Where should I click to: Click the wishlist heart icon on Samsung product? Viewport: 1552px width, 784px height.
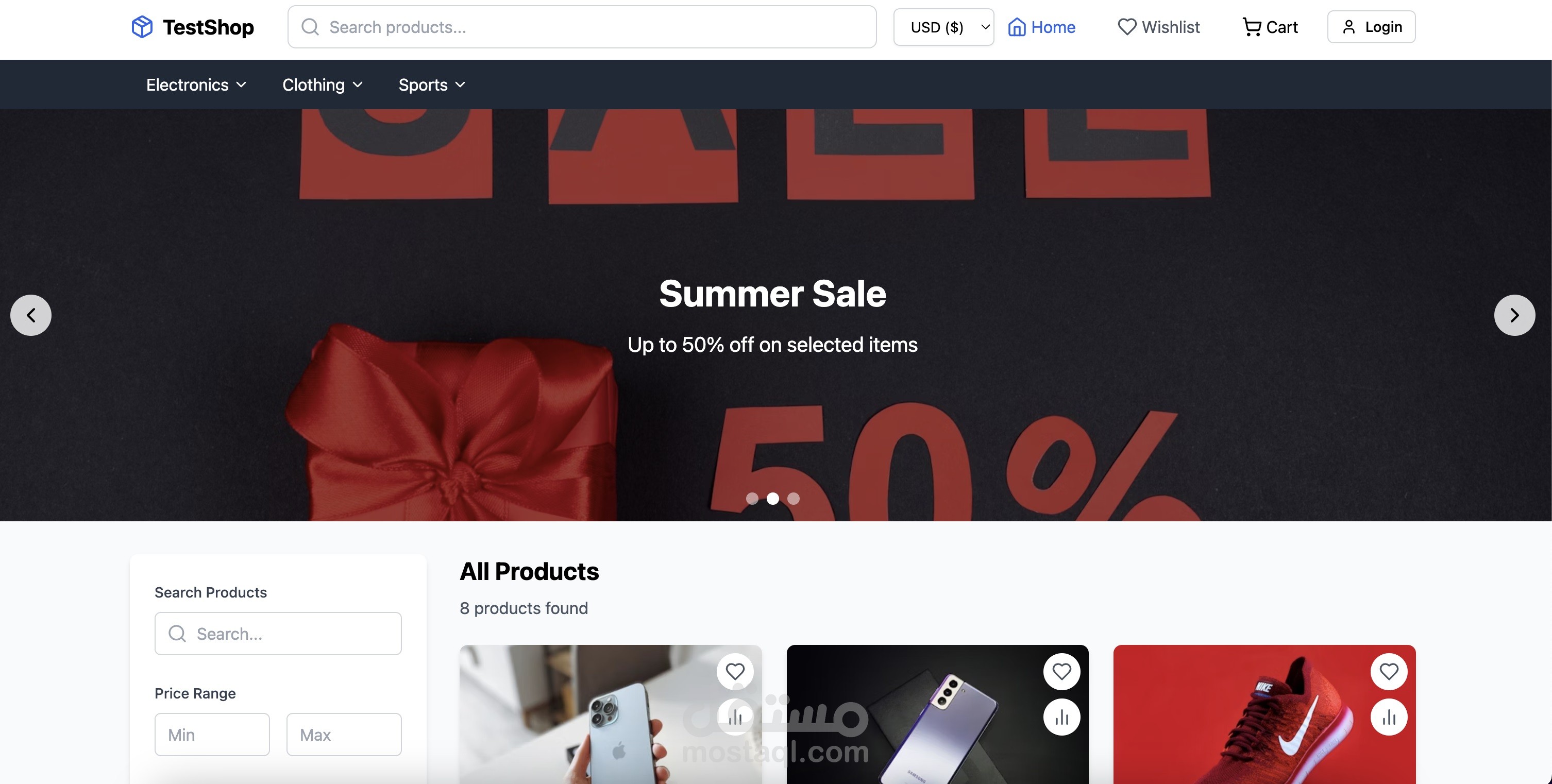(x=1062, y=671)
